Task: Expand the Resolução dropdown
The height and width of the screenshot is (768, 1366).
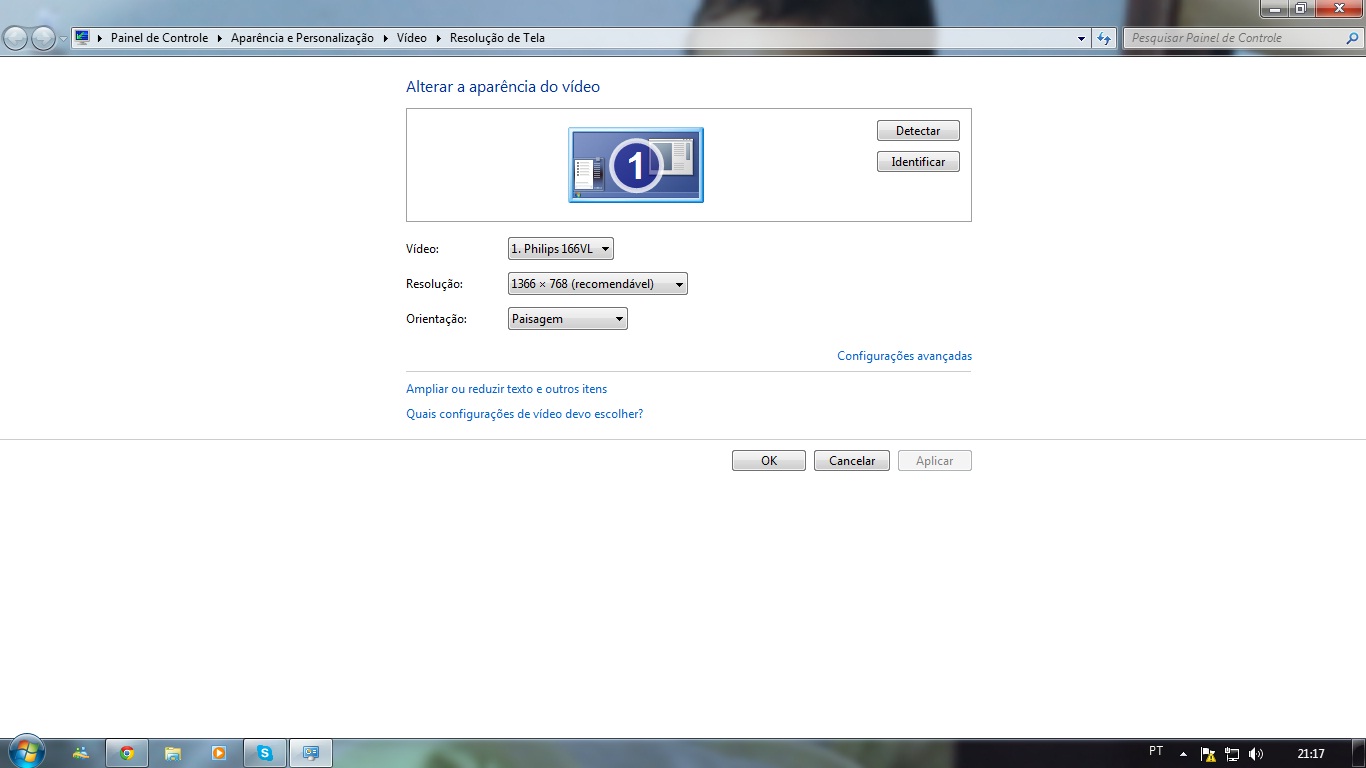Action: click(x=597, y=284)
